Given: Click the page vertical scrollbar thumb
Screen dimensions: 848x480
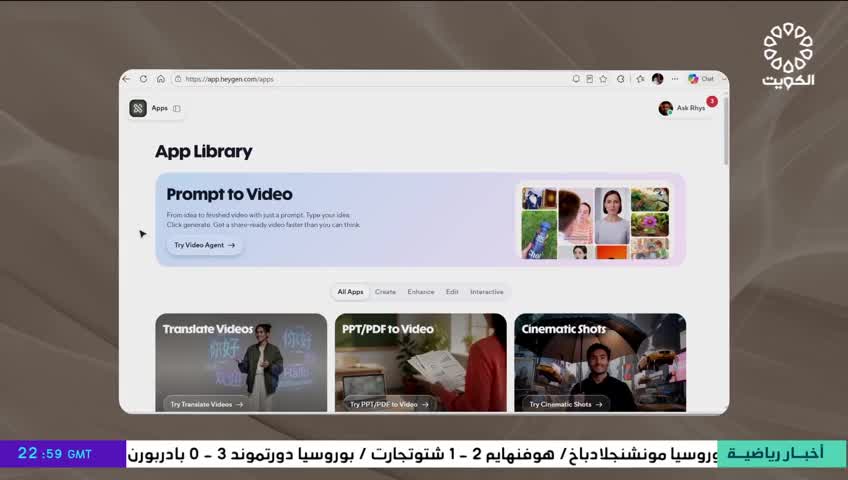Looking at the screenshot, I should pos(726,131).
